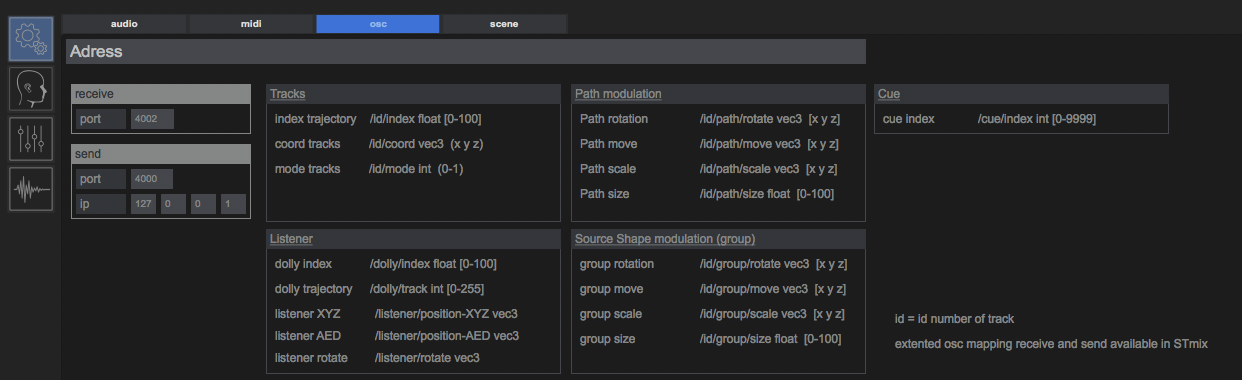Image resolution: width=1242 pixels, height=380 pixels.
Task: Click the first ip octet field 127
Action: pyautogui.click(x=143, y=204)
